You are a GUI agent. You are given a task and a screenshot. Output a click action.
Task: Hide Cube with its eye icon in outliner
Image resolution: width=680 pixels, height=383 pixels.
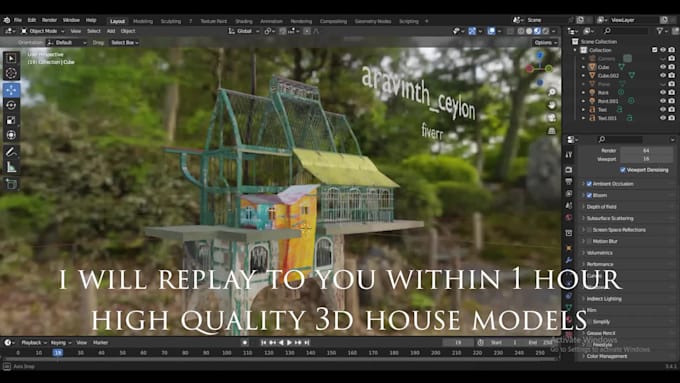[663, 67]
